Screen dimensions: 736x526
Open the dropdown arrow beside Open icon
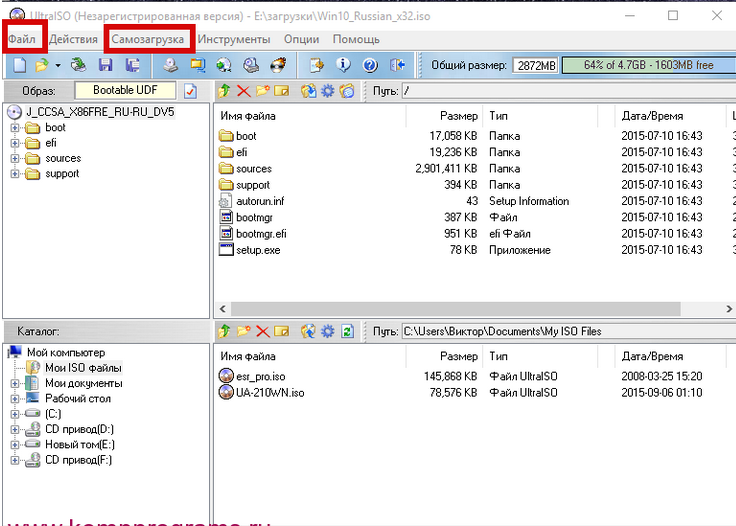58,65
